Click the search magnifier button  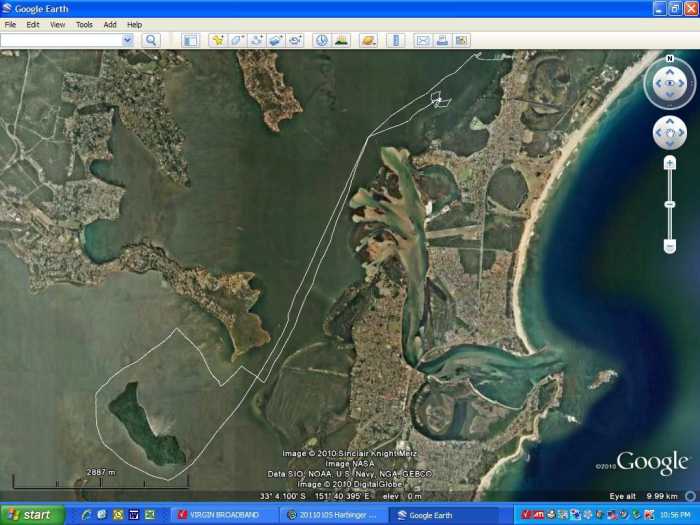[151, 40]
